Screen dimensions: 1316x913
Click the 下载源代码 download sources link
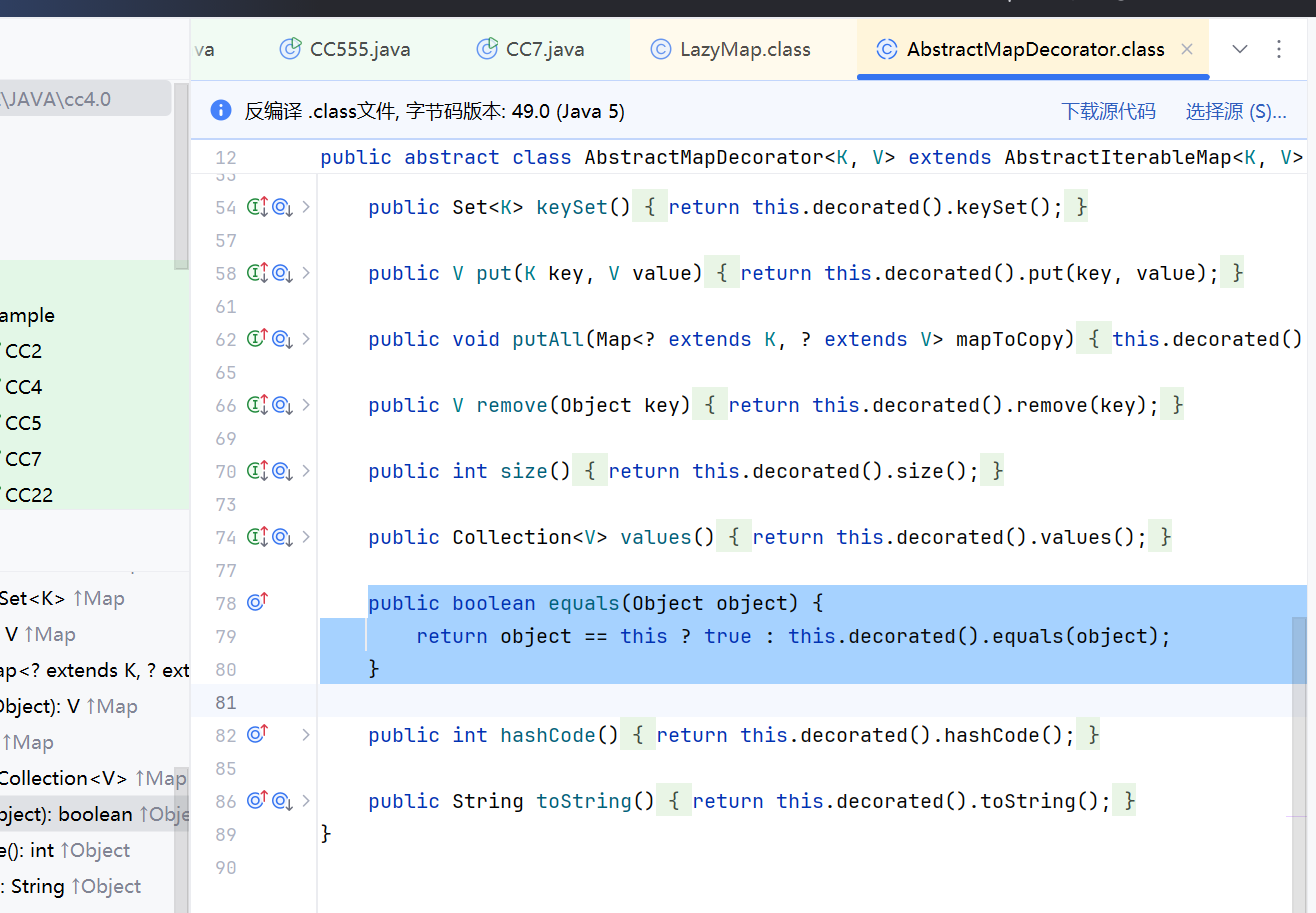[1108, 111]
